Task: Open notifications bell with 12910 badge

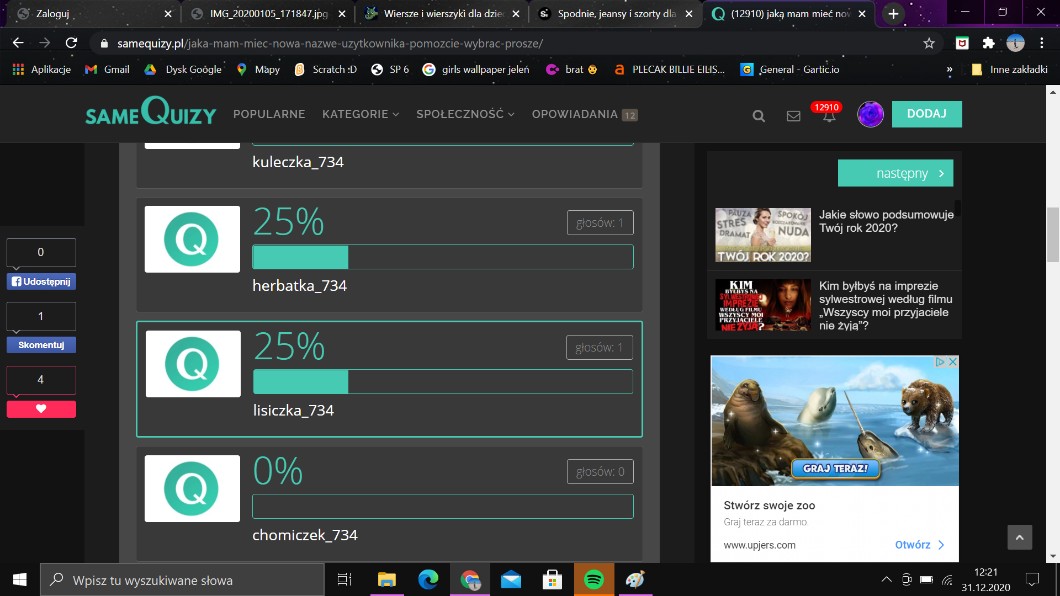Action: pyautogui.click(x=828, y=116)
